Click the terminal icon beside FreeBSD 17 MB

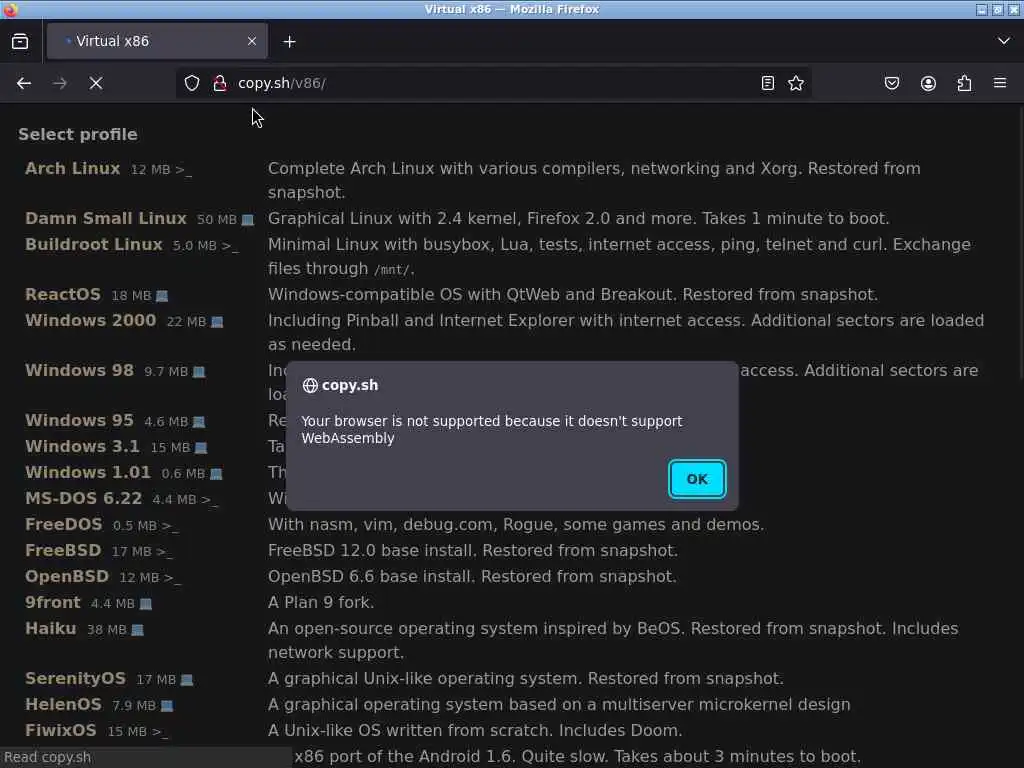tap(165, 552)
